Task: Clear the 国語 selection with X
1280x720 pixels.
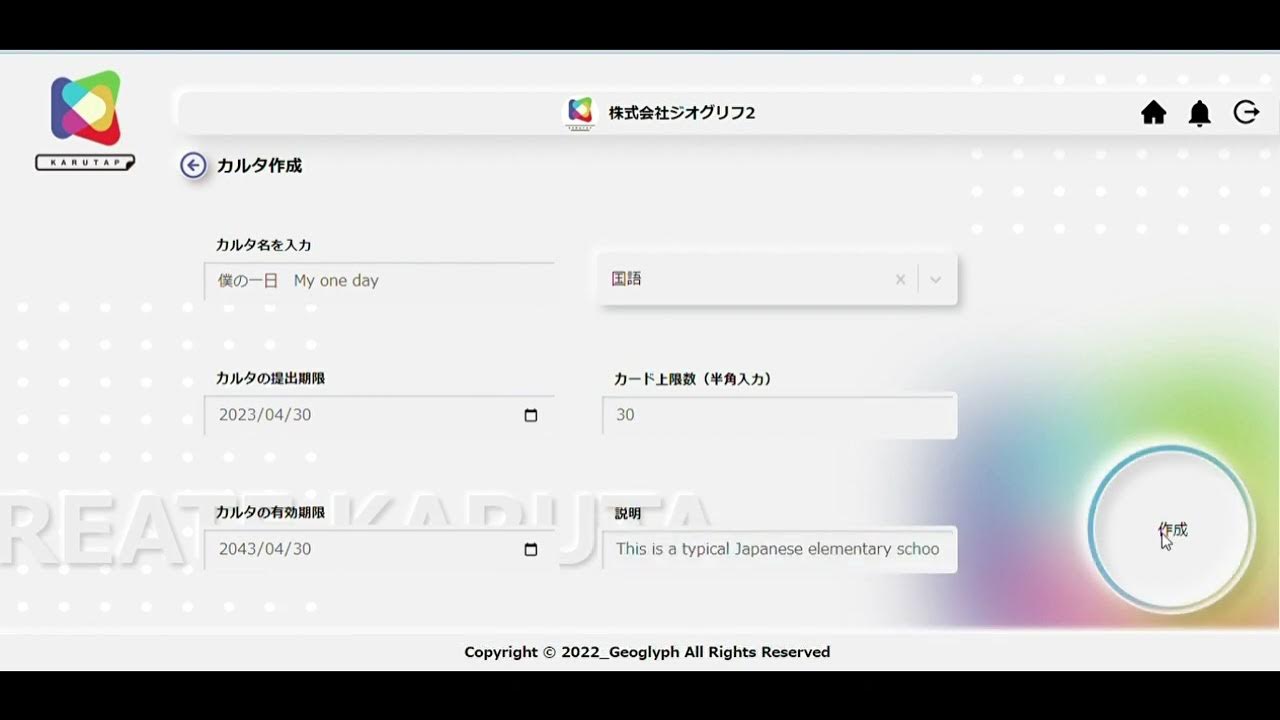Action: click(900, 280)
